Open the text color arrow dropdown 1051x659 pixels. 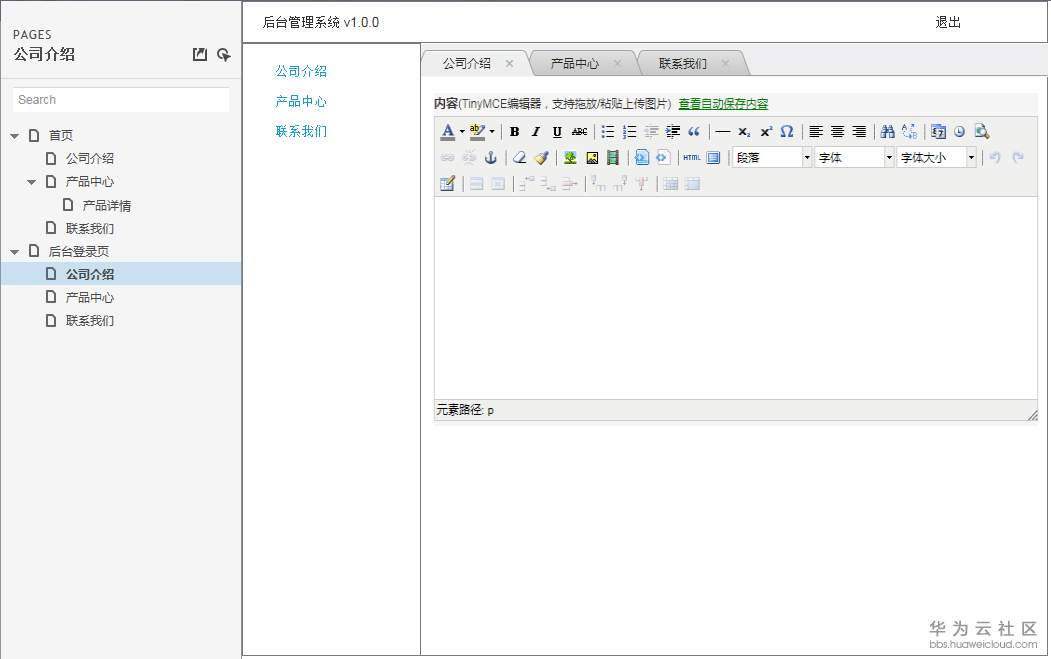click(462, 132)
